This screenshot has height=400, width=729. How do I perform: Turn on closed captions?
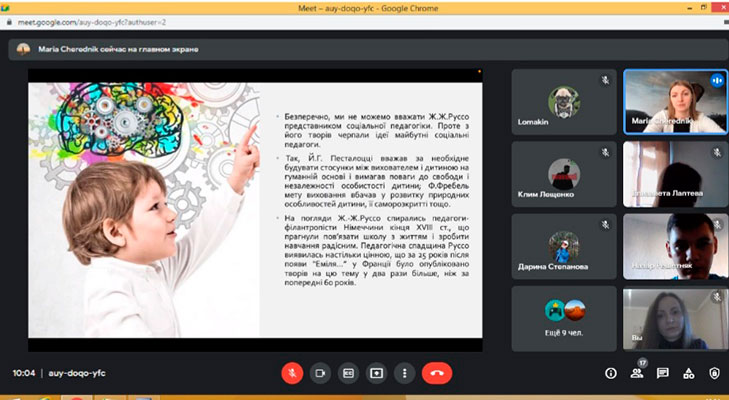[x=348, y=373]
